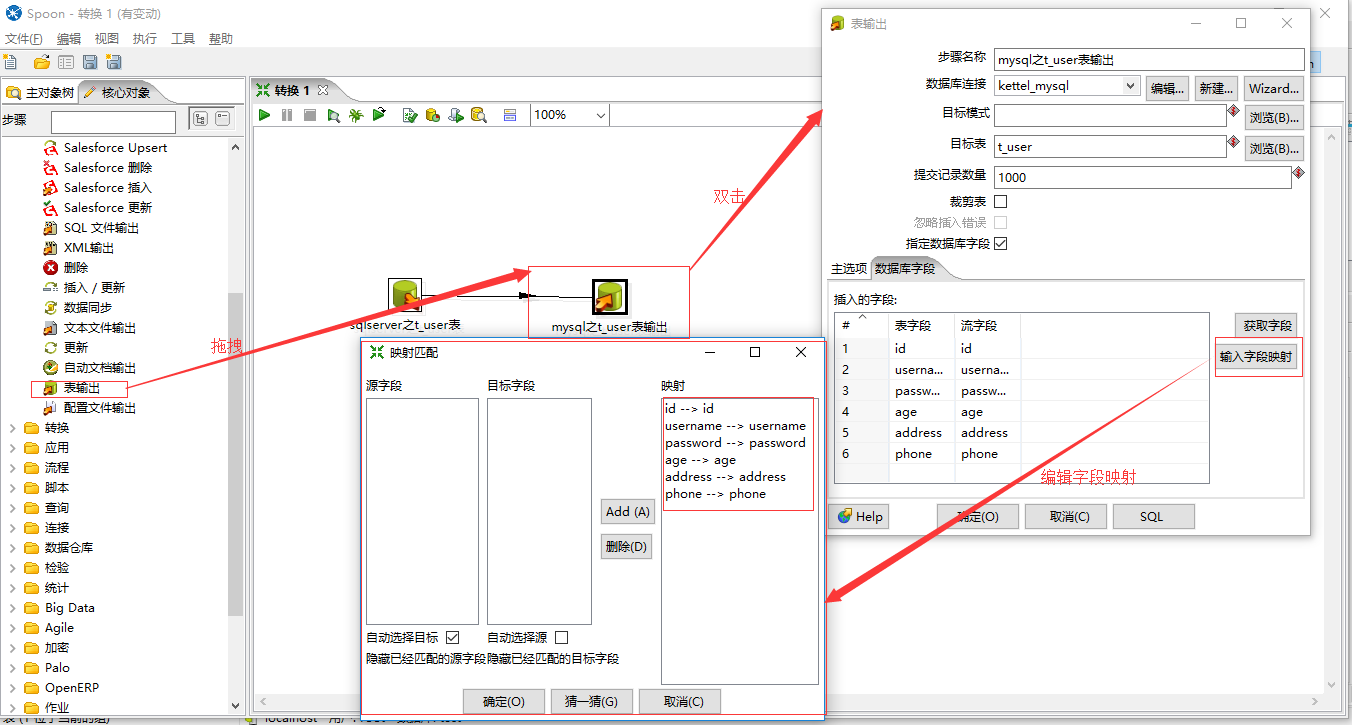Select the 表输出 step in the tree

pyautogui.click(x=81, y=387)
